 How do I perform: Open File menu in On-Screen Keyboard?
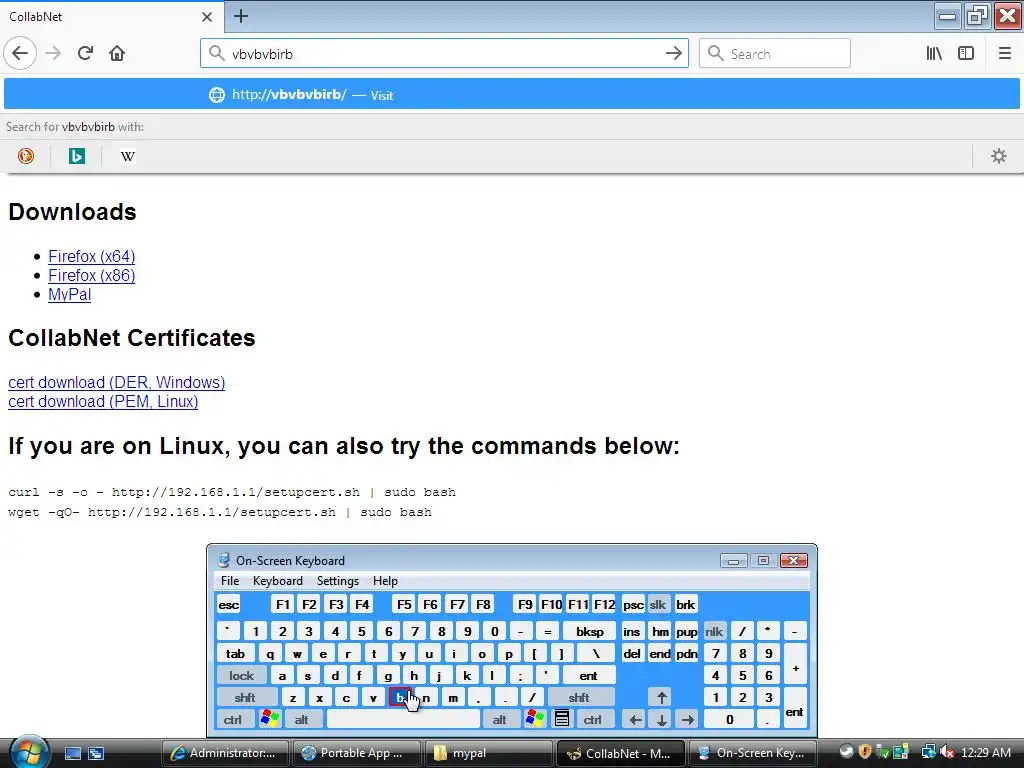(230, 581)
